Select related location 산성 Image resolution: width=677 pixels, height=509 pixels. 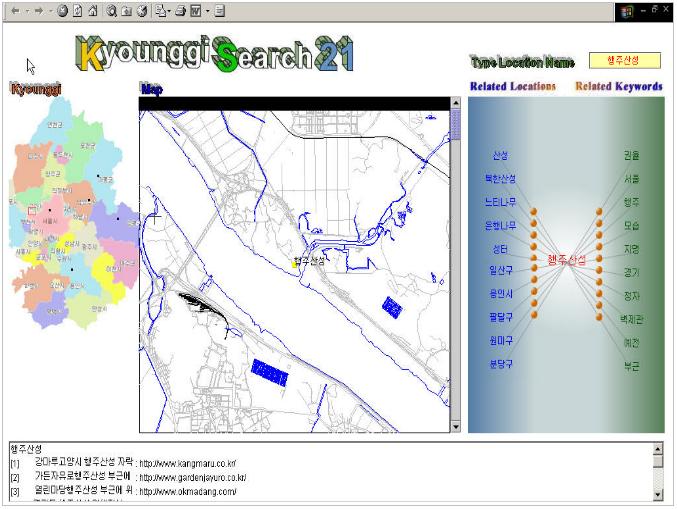(x=500, y=155)
